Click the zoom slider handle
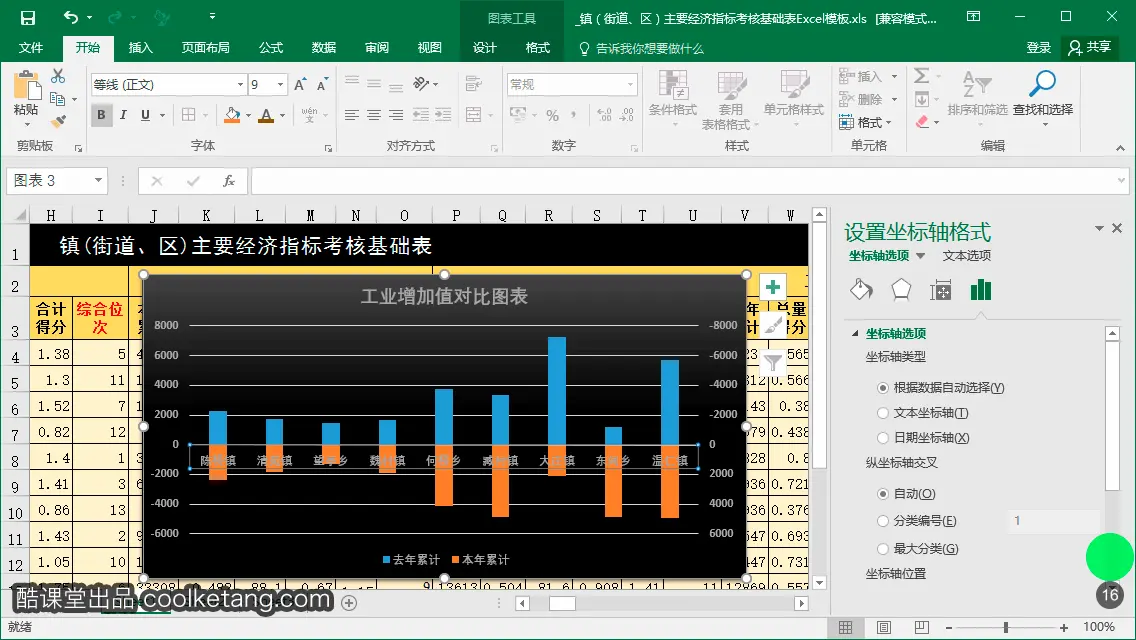The height and width of the screenshot is (640, 1136). click(1006, 628)
